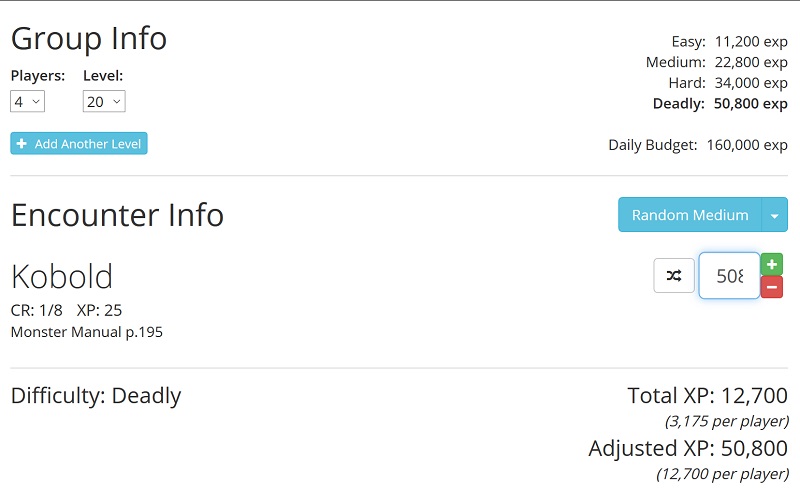Focus the Kobold quantity input field
Viewport: 800px width, 489px height.
point(730,276)
